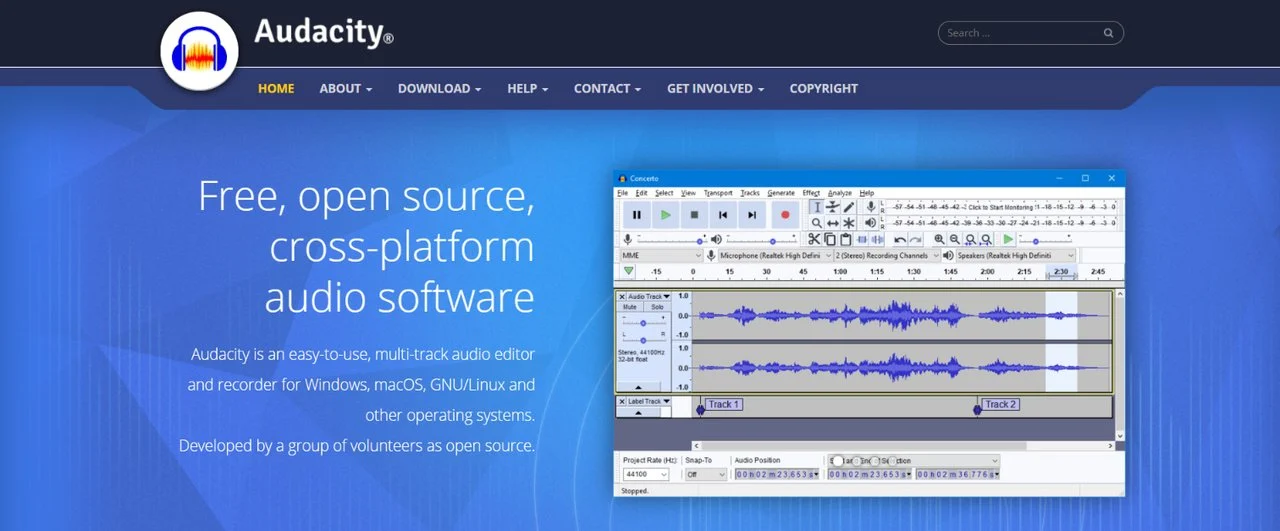Image resolution: width=1280 pixels, height=531 pixels.
Task: Open the Recording Channels dropdown
Action: (x=886, y=256)
